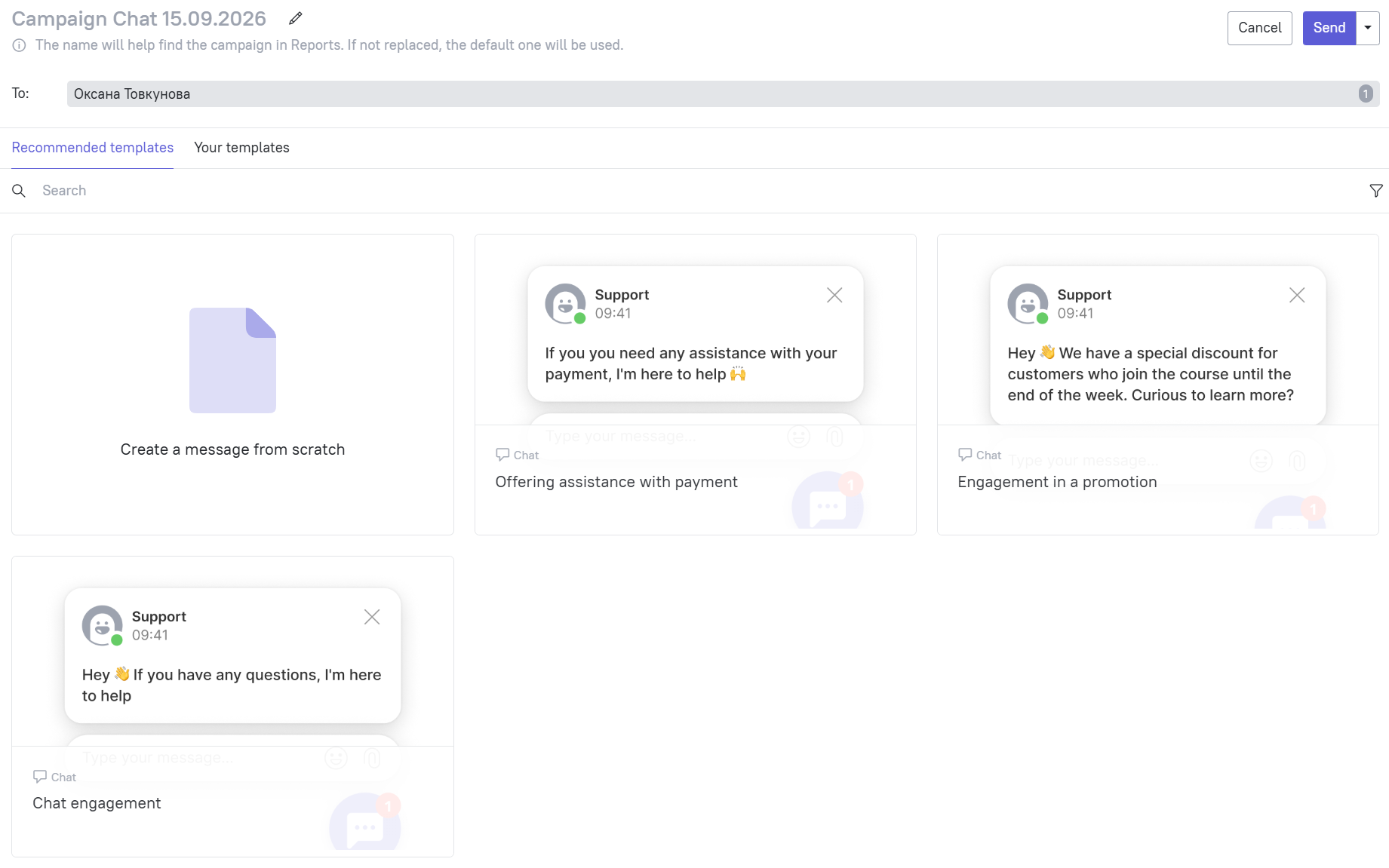
Task: Click the payment assistance message text
Action: click(691, 363)
